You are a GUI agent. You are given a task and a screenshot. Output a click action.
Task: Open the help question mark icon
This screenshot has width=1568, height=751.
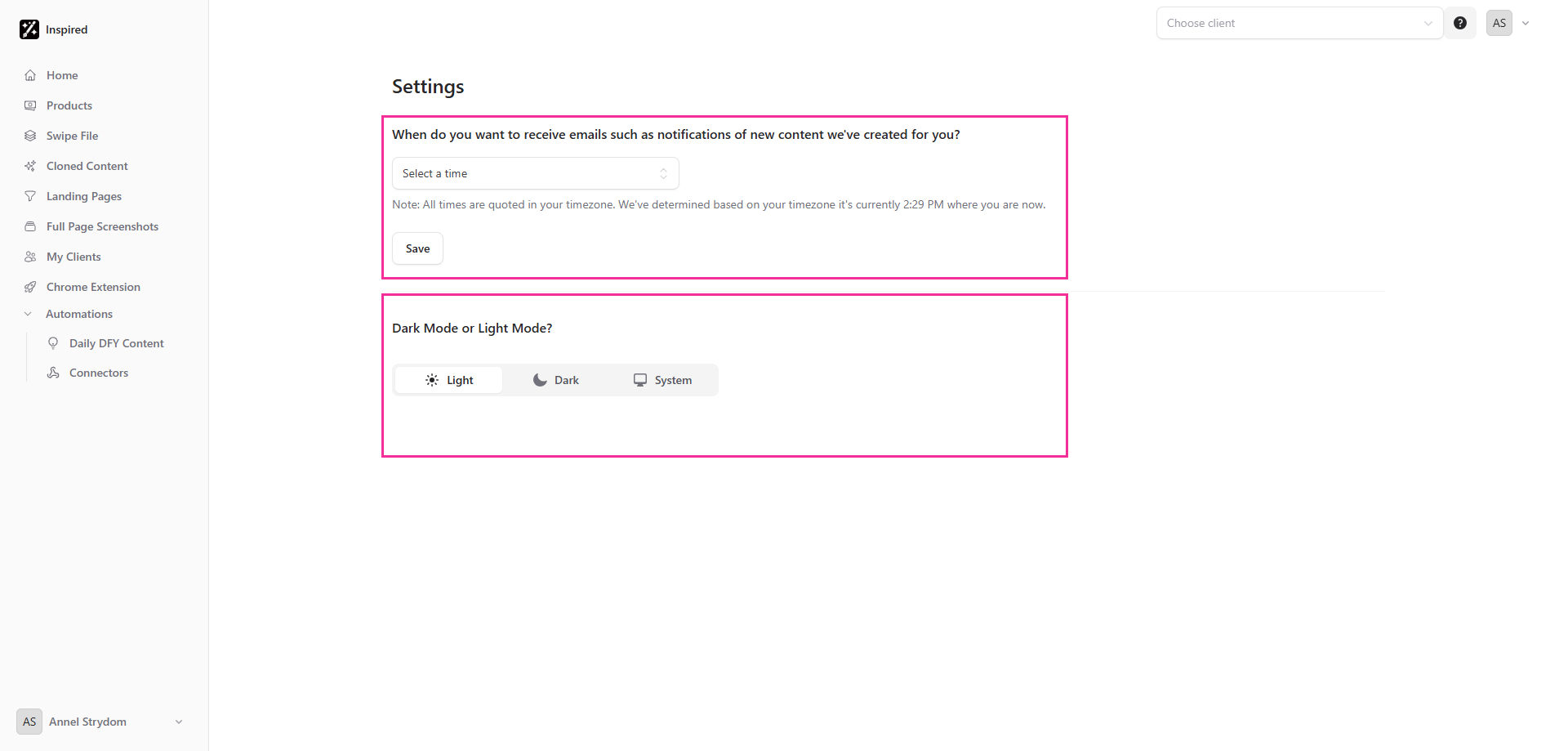tap(1460, 23)
